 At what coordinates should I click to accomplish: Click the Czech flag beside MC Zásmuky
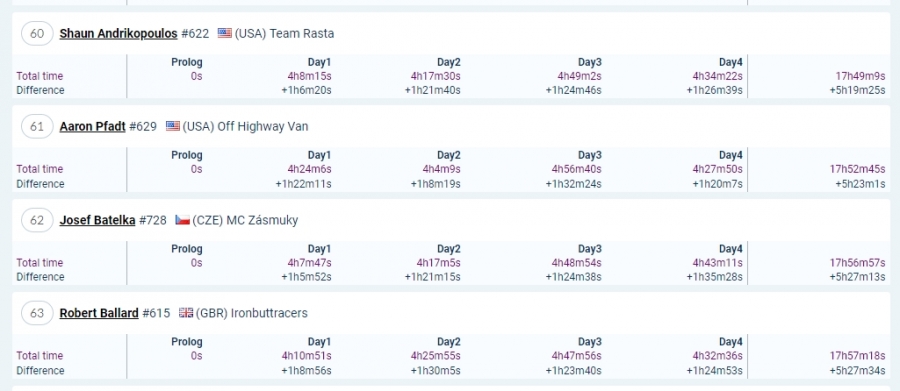pyautogui.click(x=183, y=220)
